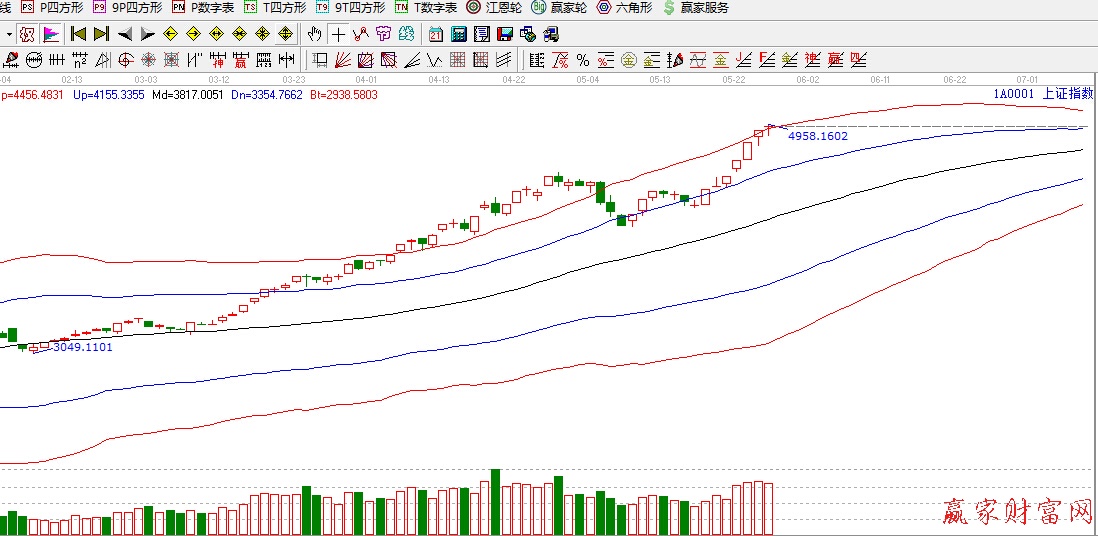Open the calendar icon showing 21
This screenshot has height=536, width=1098.
436,34
